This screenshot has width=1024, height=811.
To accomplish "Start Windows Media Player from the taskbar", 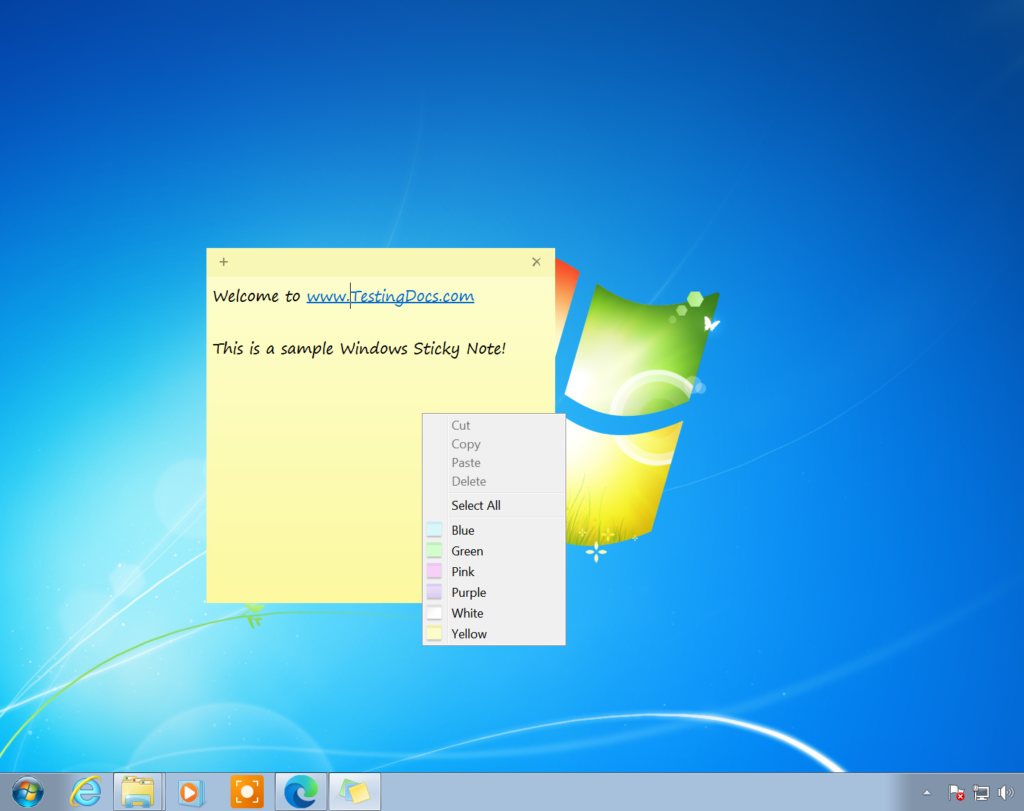I will tap(192, 790).
